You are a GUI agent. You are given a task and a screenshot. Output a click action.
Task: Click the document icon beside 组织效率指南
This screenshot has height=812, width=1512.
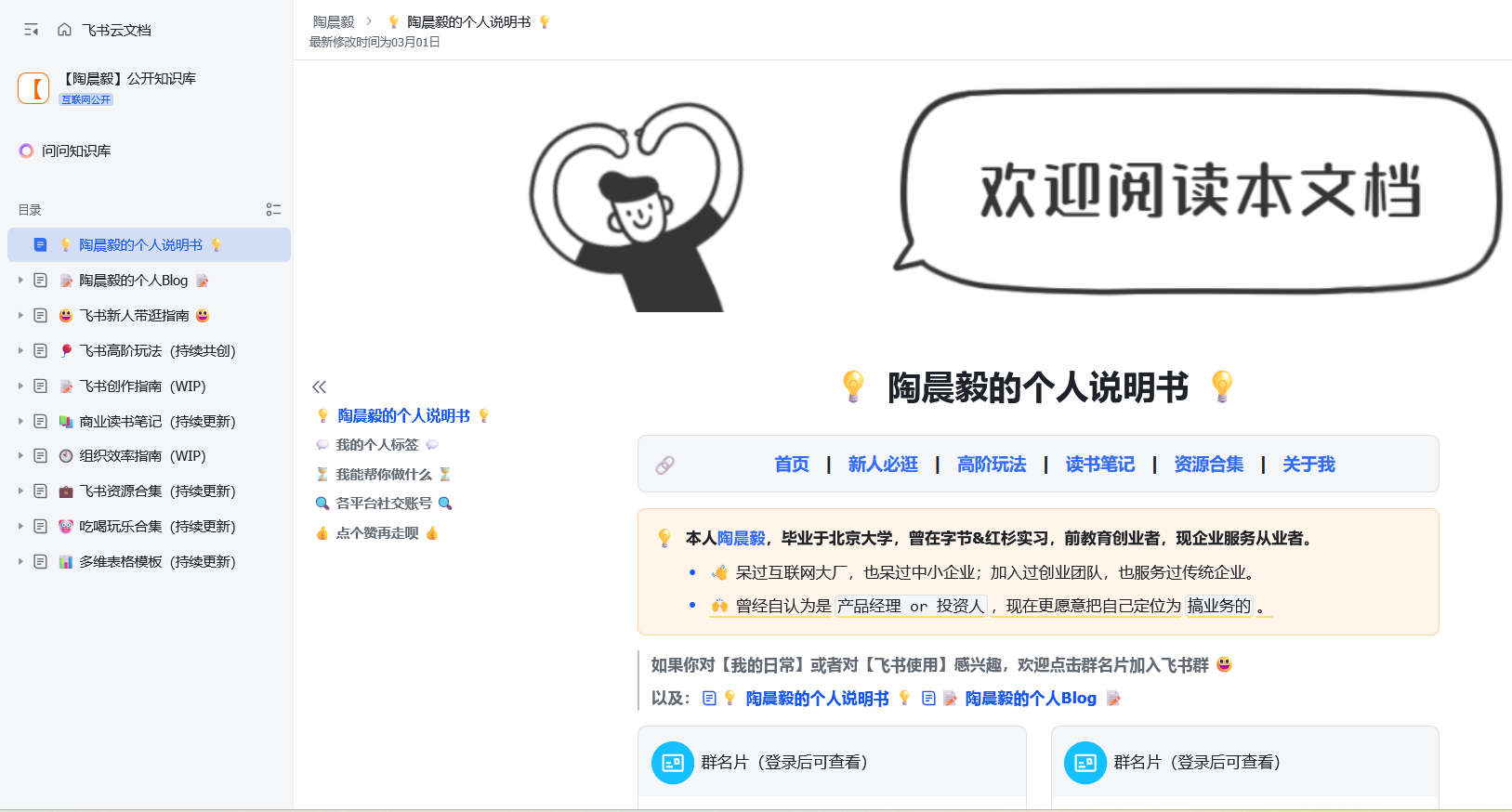point(40,456)
